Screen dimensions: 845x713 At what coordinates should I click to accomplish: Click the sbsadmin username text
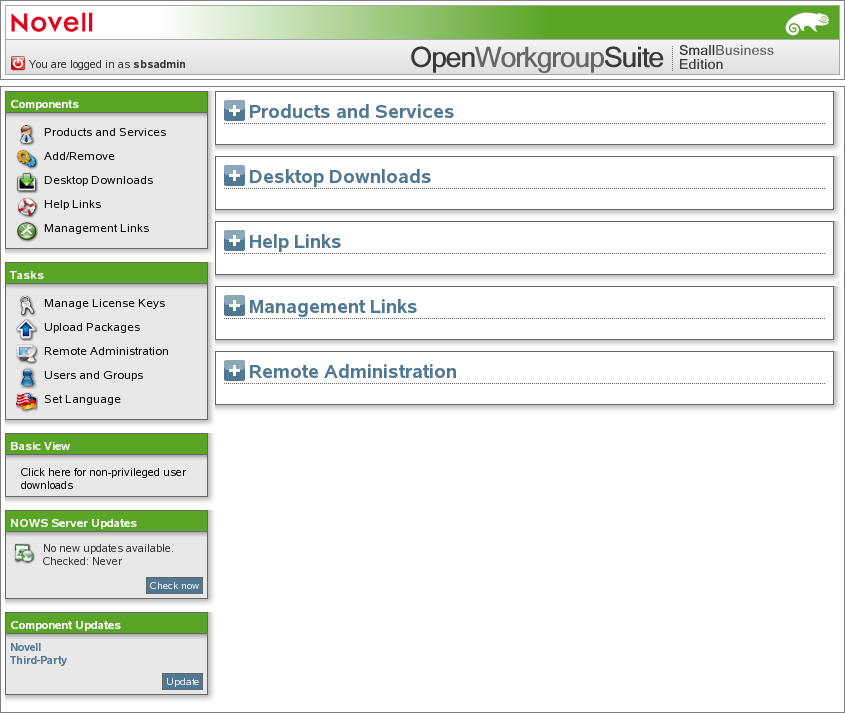point(160,64)
